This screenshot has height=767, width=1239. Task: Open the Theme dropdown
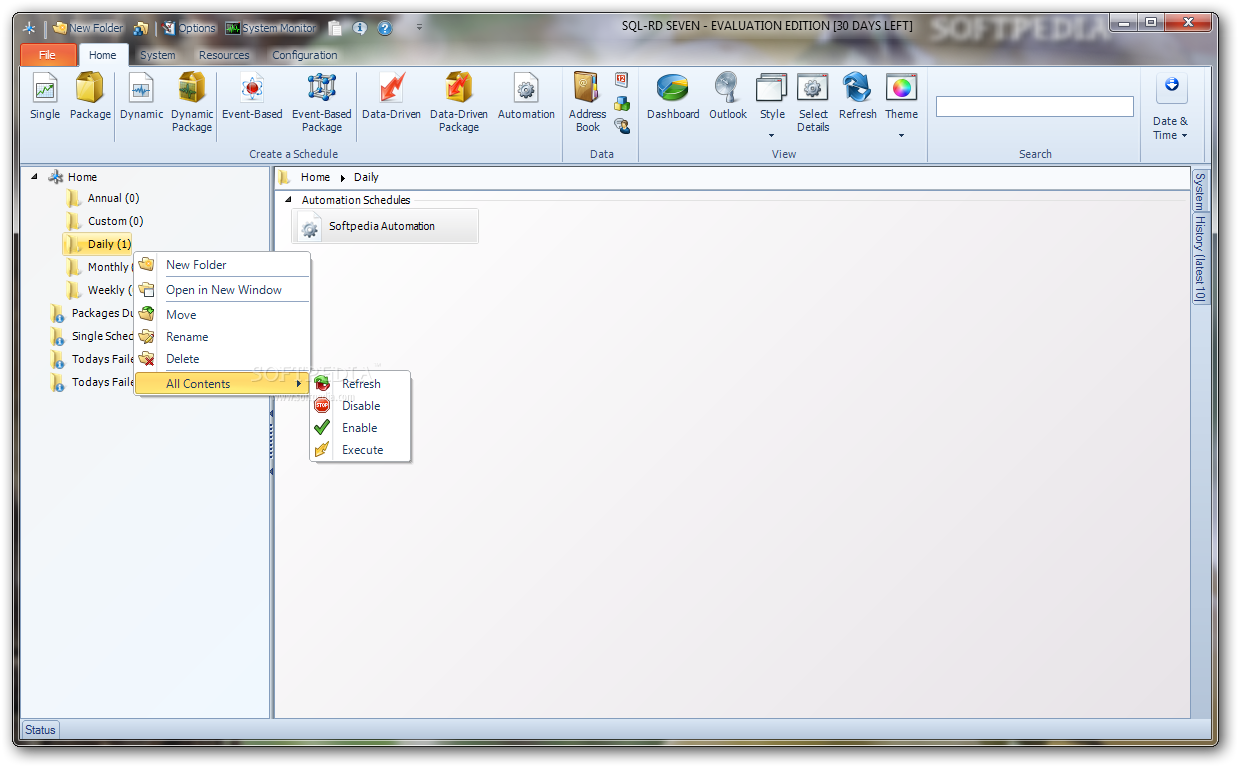(x=901, y=106)
